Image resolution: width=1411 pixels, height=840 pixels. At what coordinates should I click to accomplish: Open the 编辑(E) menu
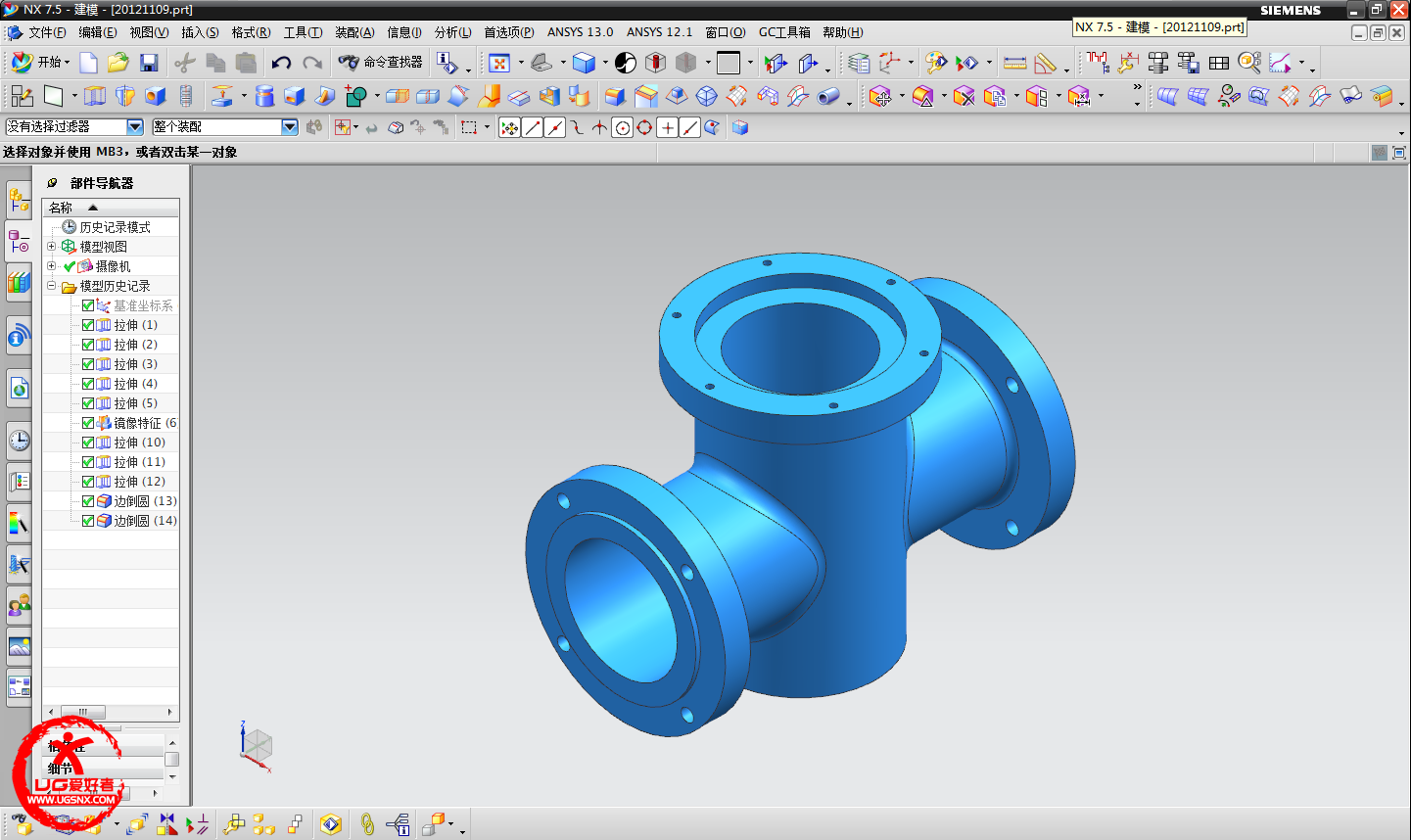tap(97, 32)
